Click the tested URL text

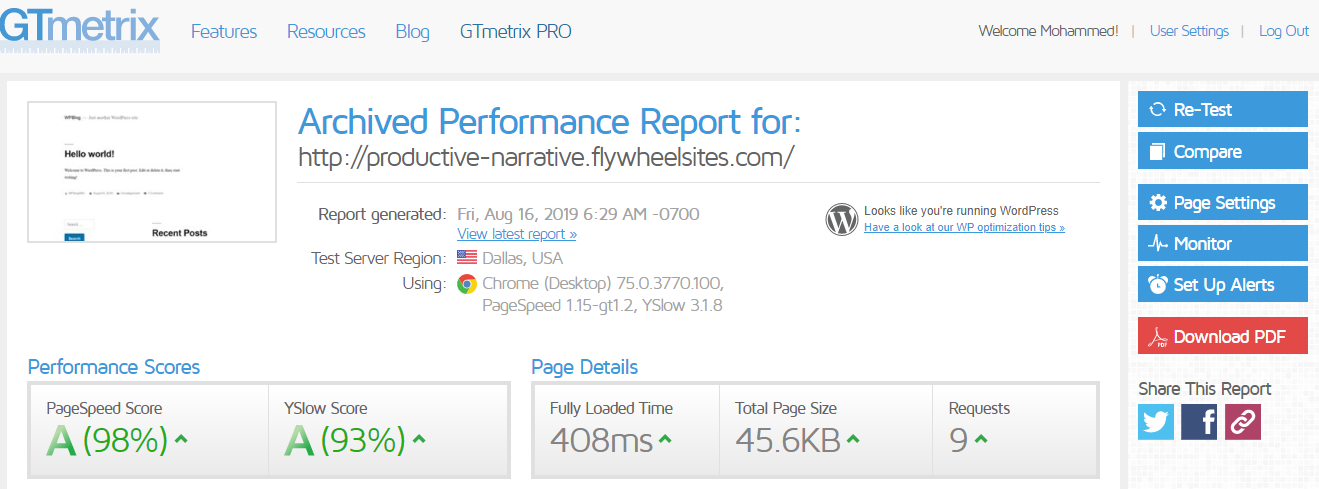tap(547, 157)
